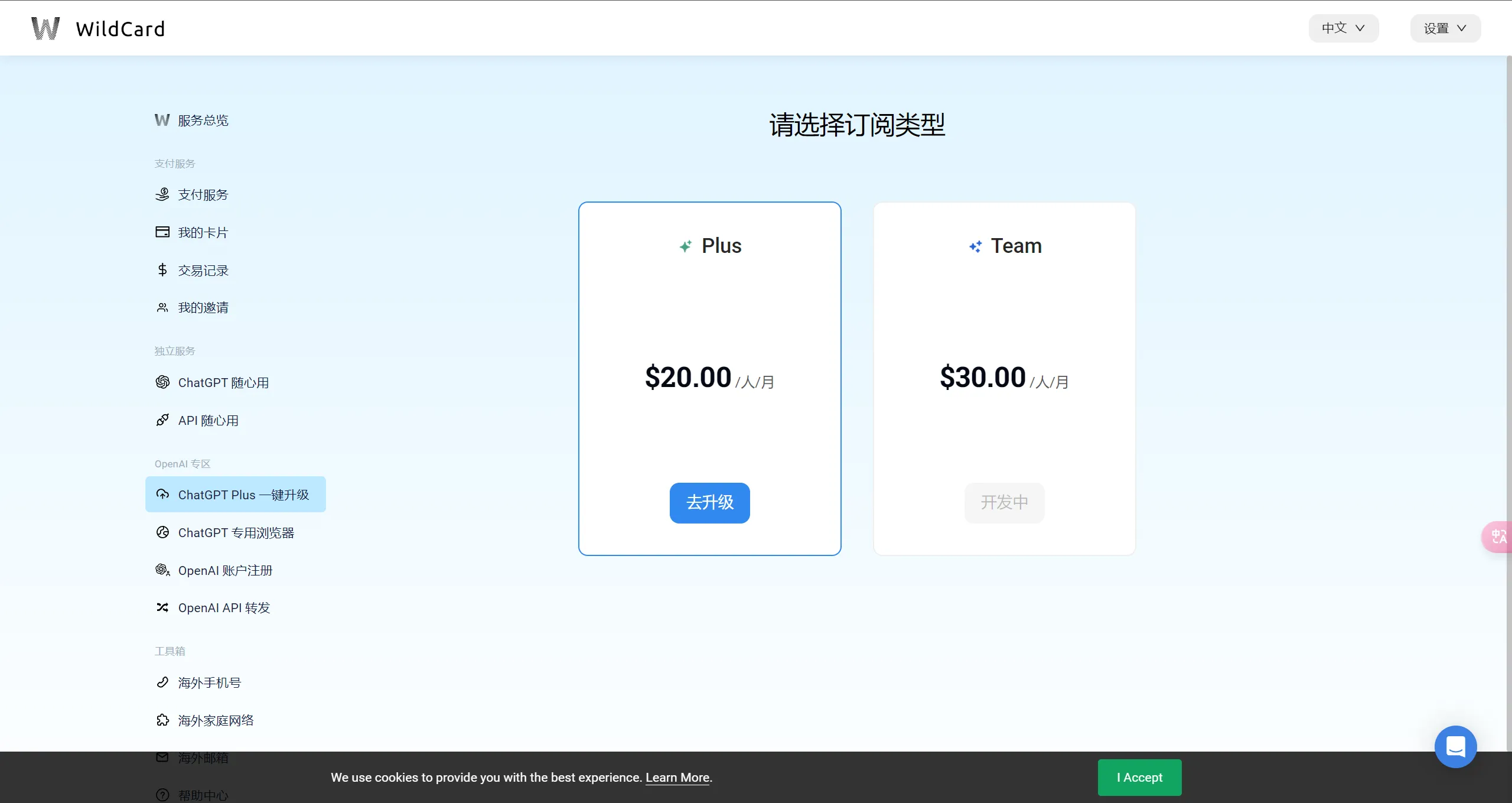Click the pink translate widget icon

click(1498, 537)
